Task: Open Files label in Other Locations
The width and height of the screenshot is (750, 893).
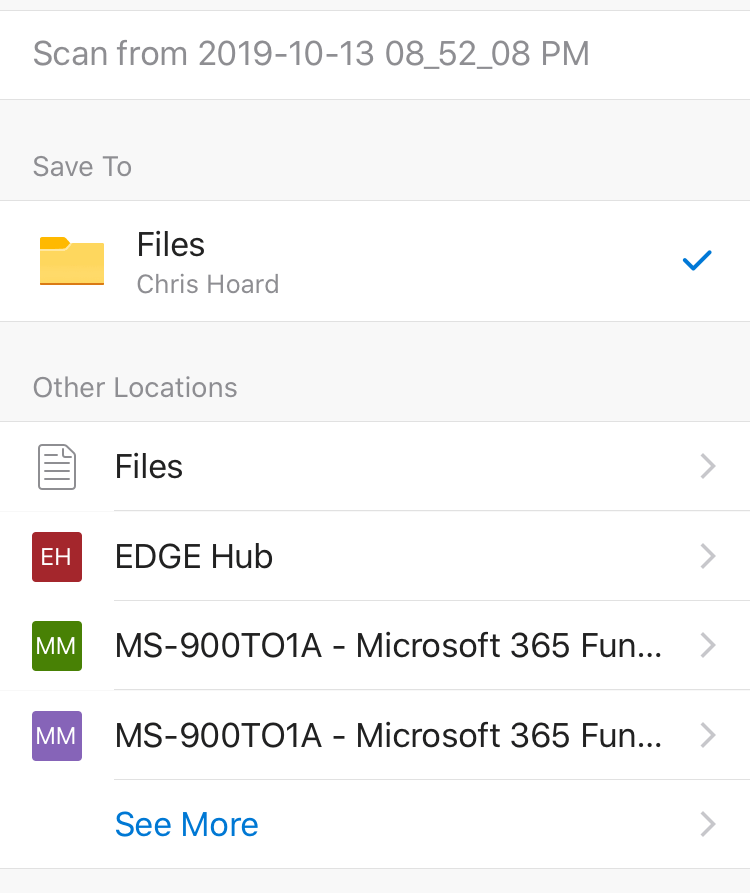Action: coord(149,467)
